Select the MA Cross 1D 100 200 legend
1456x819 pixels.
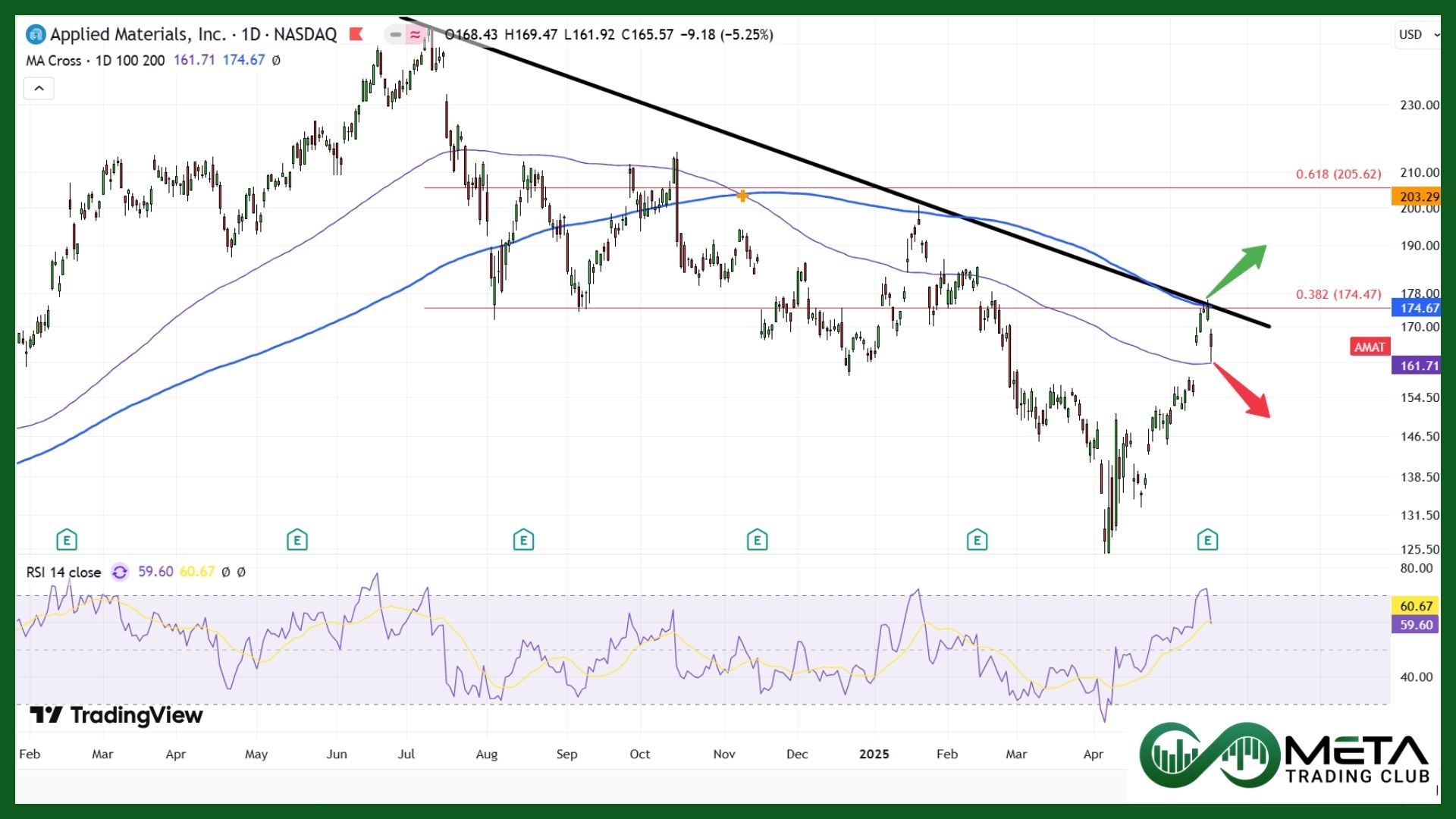click(x=96, y=61)
